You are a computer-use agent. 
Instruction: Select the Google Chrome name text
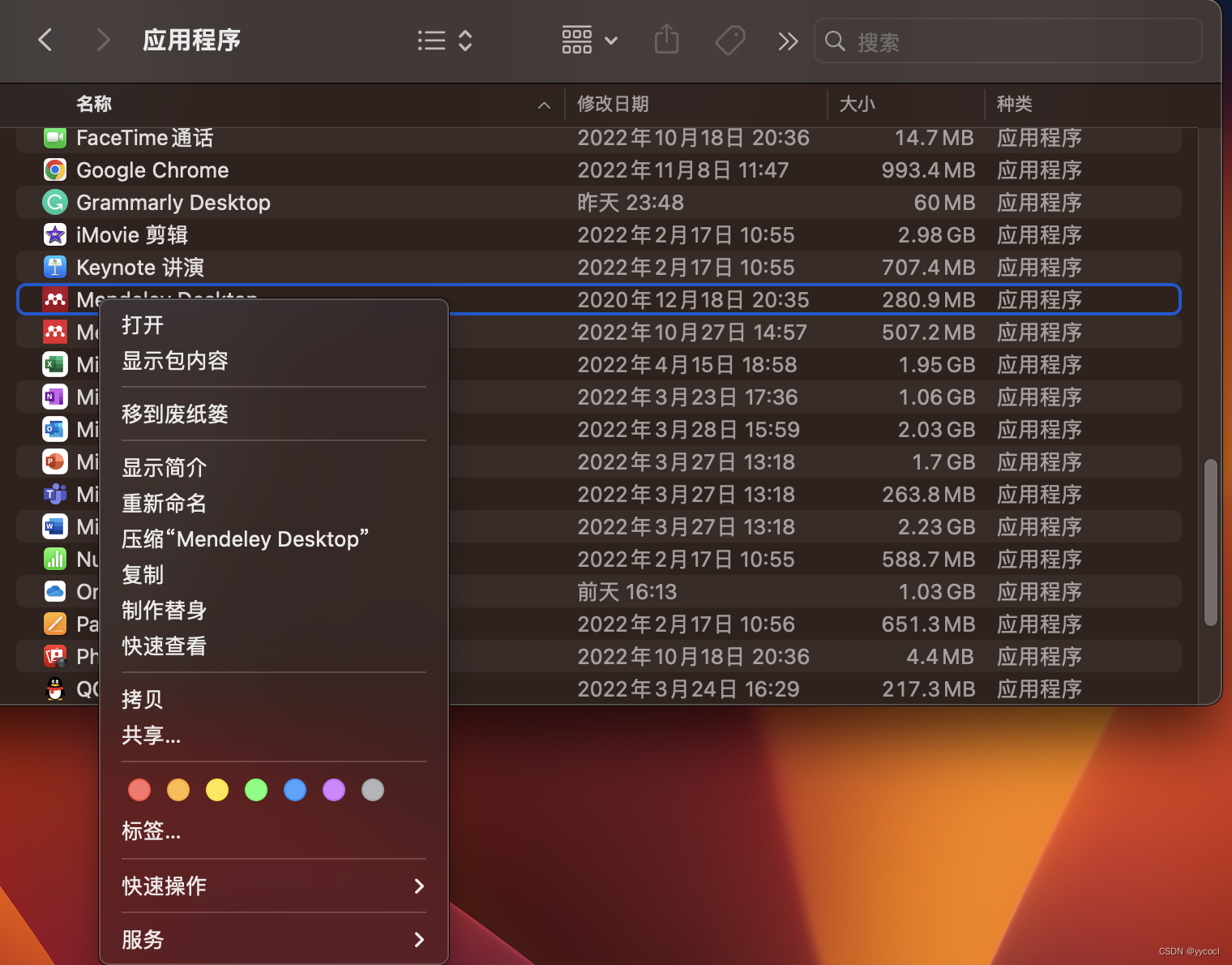(x=152, y=170)
